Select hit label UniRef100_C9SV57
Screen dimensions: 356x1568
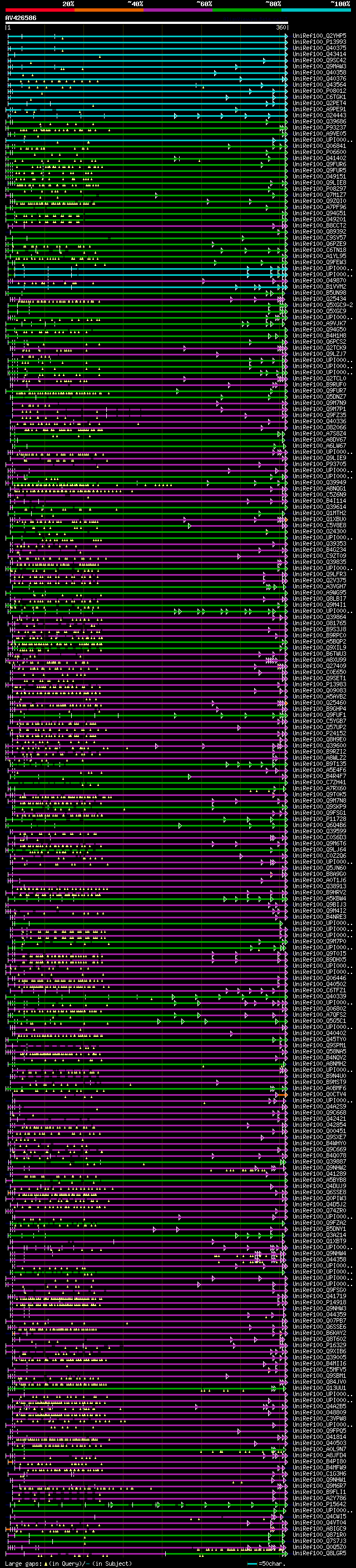pyautogui.click(x=319, y=238)
